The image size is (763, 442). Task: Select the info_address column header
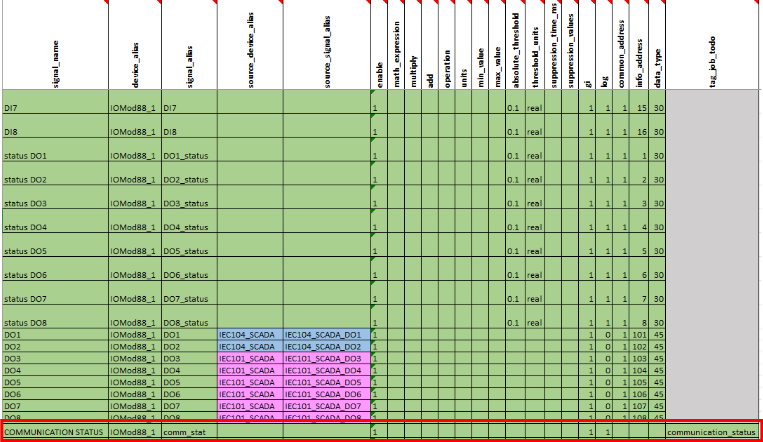coord(639,45)
